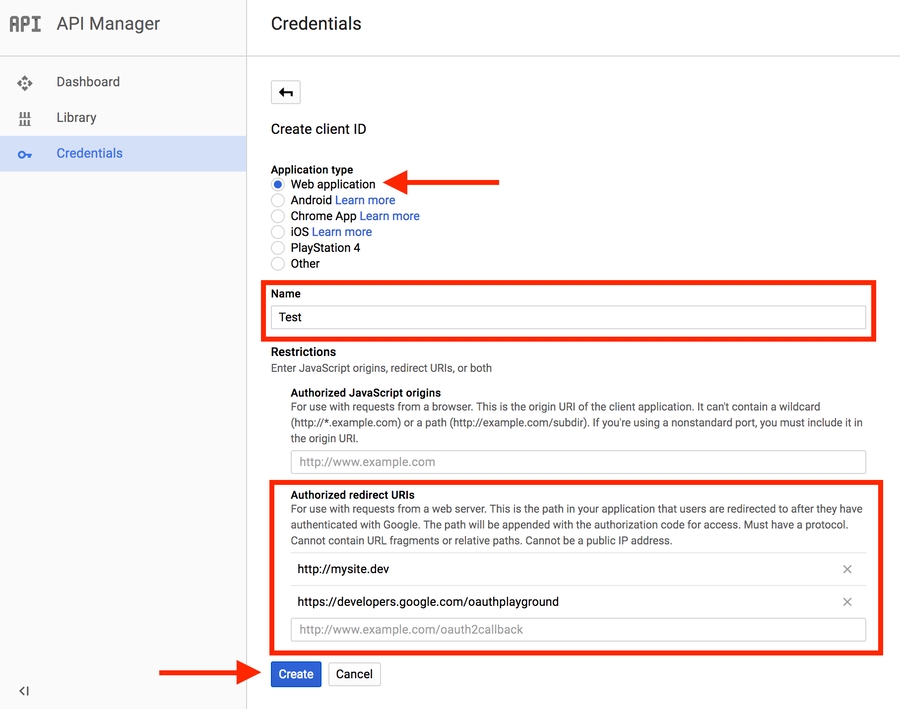900x709 pixels.
Task: Choose PlayStation 4 application type
Action: (278, 248)
